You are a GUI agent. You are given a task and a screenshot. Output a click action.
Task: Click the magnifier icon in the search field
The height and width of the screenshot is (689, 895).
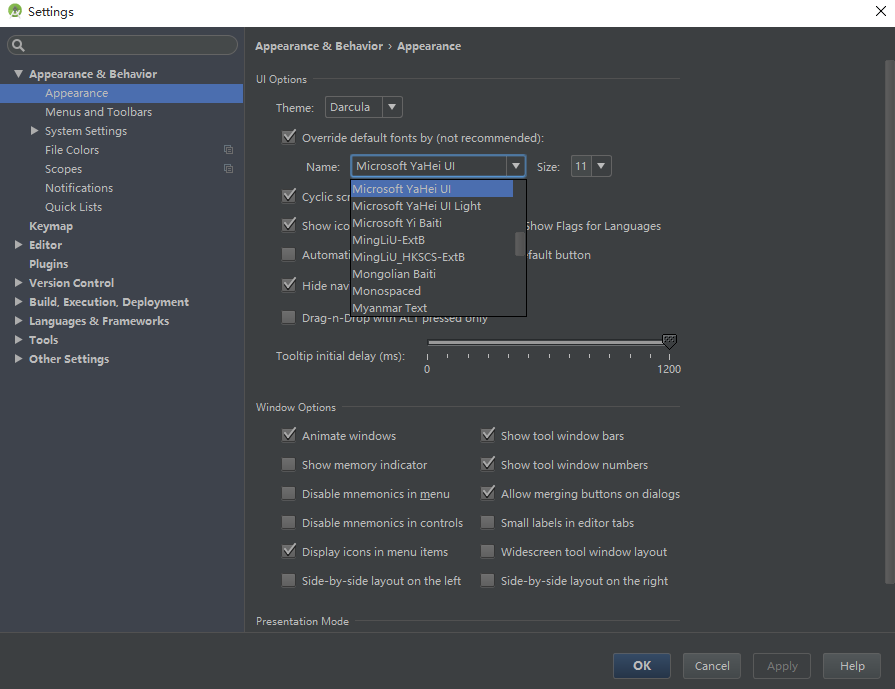18,46
